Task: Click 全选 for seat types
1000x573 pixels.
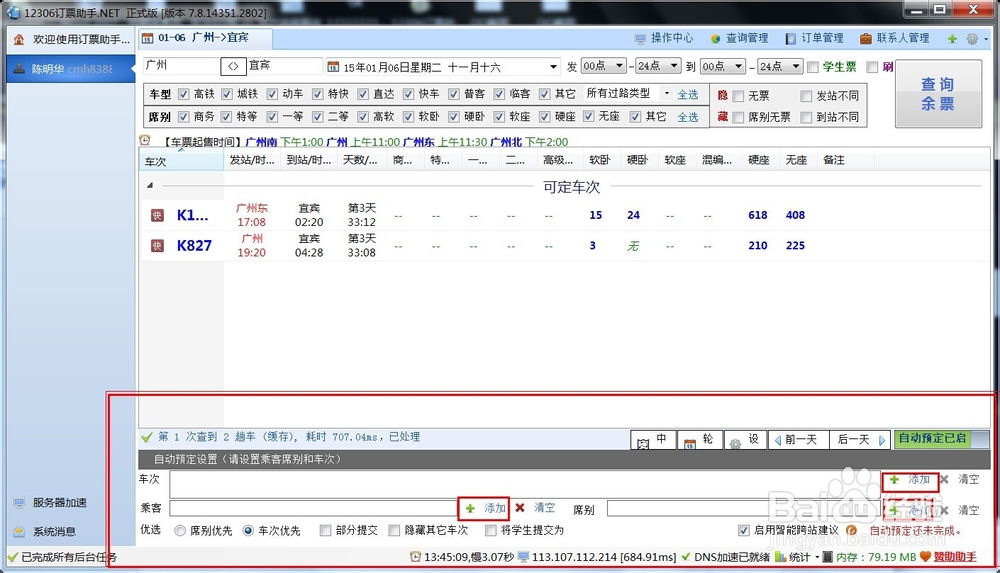Action: click(x=688, y=117)
